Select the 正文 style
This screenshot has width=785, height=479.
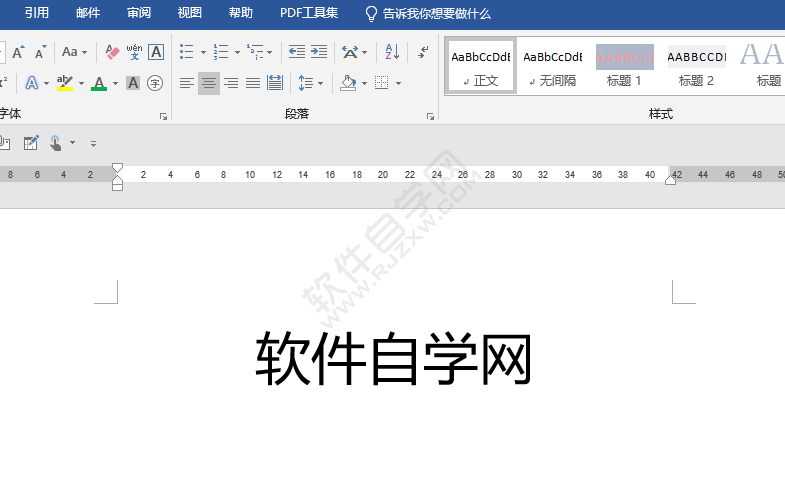tap(481, 66)
